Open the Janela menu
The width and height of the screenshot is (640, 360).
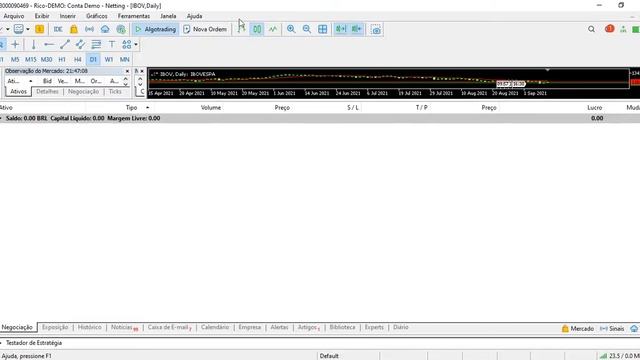click(x=168, y=16)
